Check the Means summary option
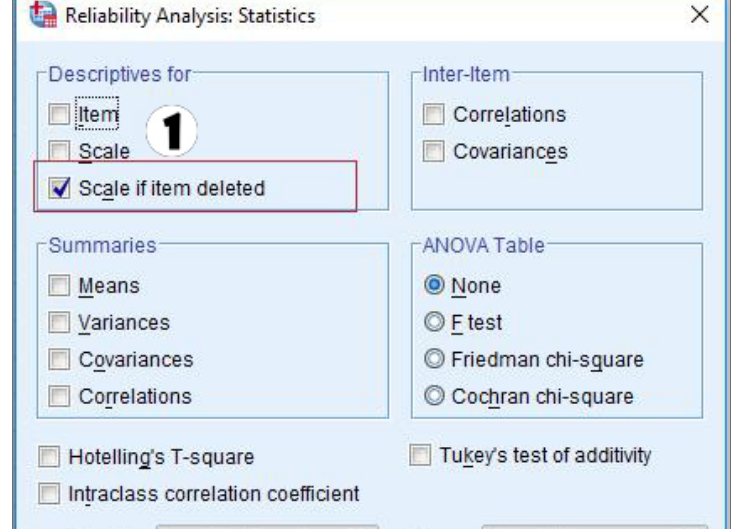737x529 pixels. pyautogui.click(x=59, y=285)
